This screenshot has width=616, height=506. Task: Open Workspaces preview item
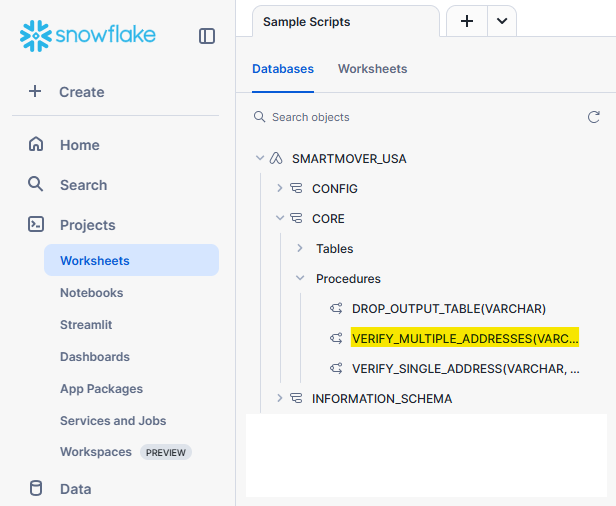96,452
